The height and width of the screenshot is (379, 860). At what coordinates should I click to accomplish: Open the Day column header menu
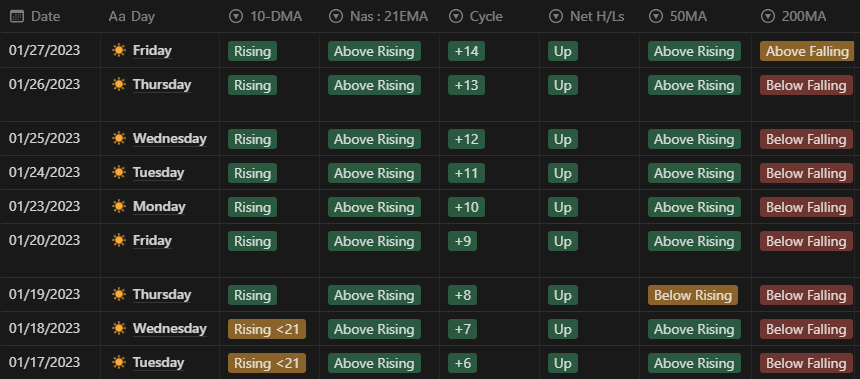coord(160,16)
